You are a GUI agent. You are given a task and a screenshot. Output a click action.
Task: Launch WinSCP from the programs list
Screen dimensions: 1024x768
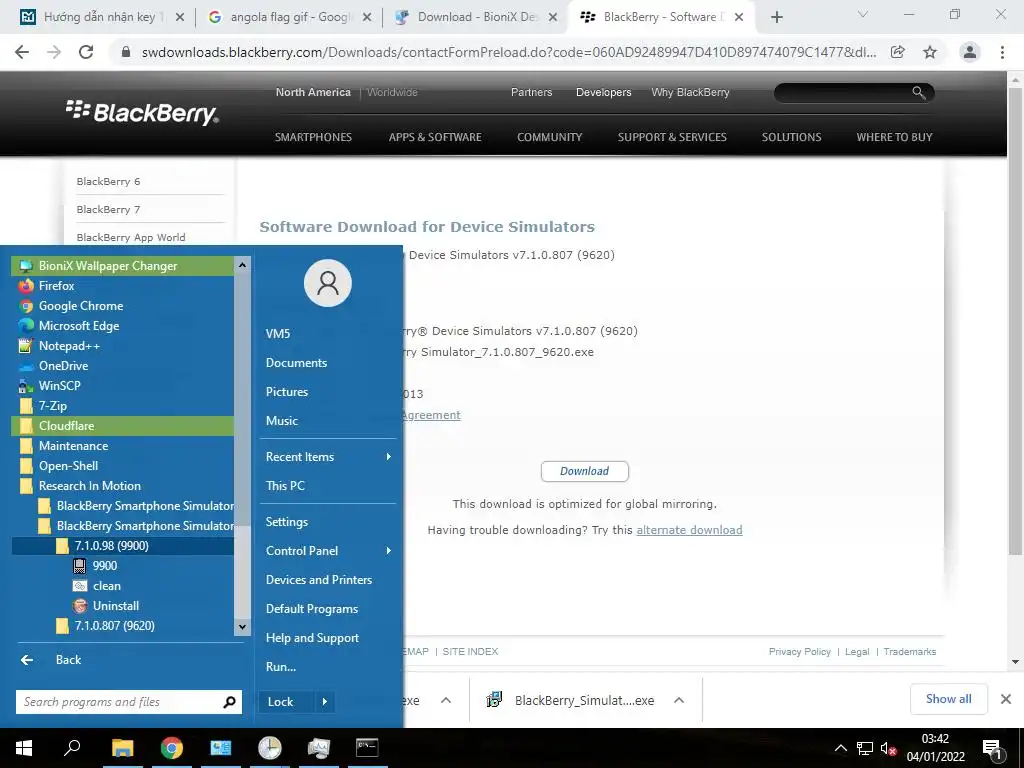pyautogui.click(x=123, y=386)
